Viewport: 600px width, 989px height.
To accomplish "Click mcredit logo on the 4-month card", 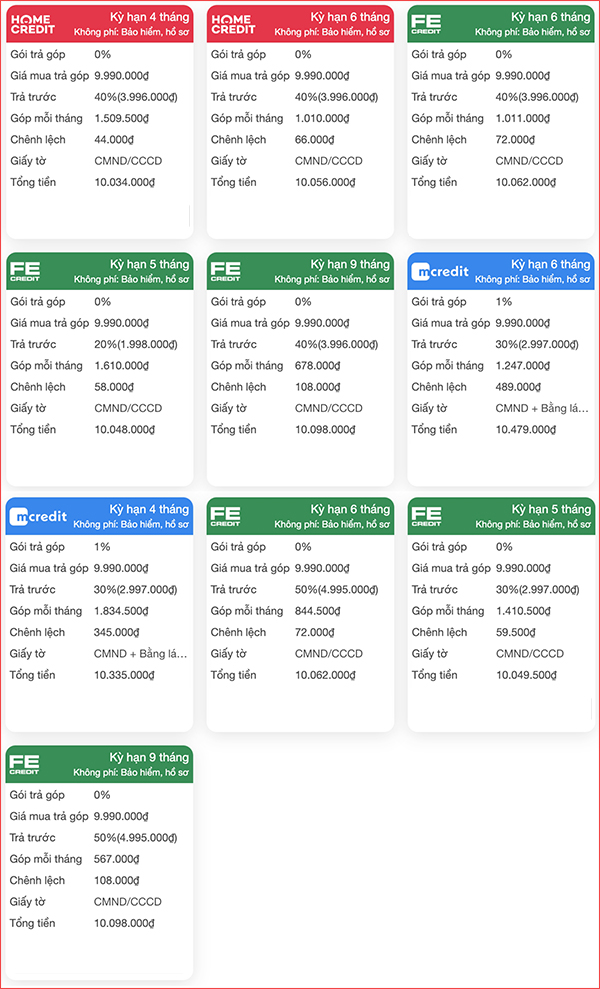I will [38, 517].
